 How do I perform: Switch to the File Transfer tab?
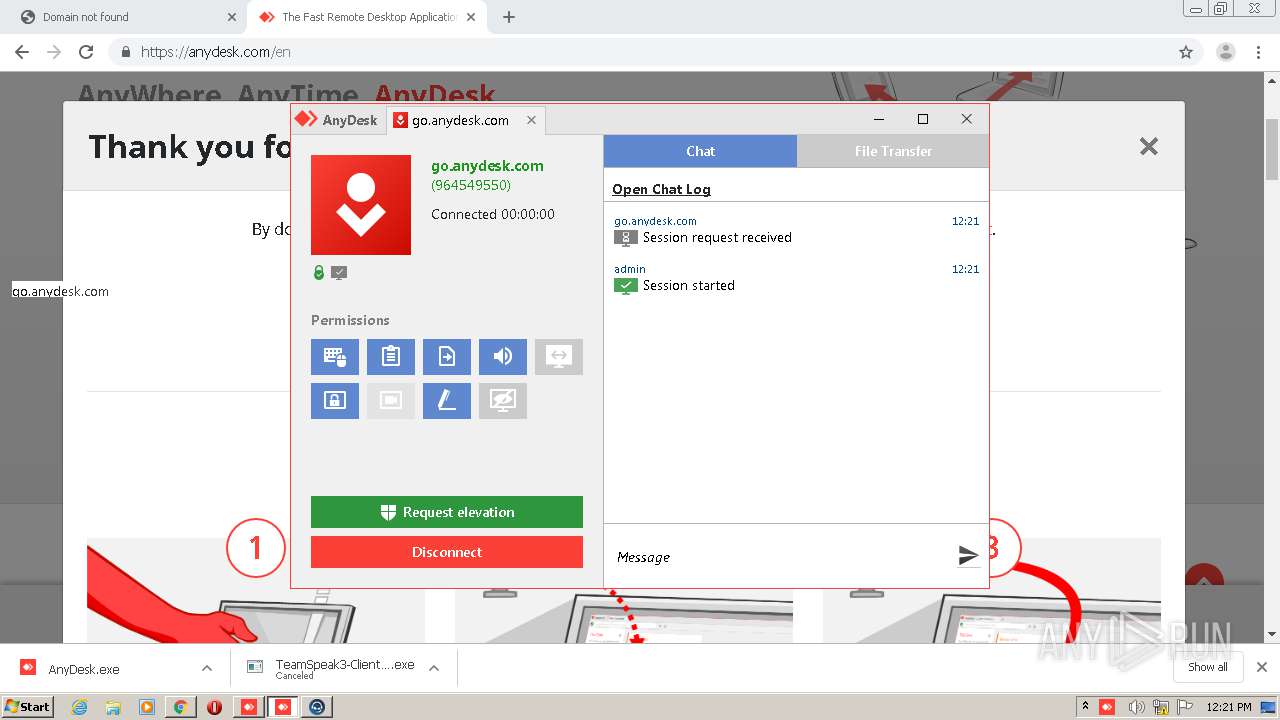(x=893, y=151)
